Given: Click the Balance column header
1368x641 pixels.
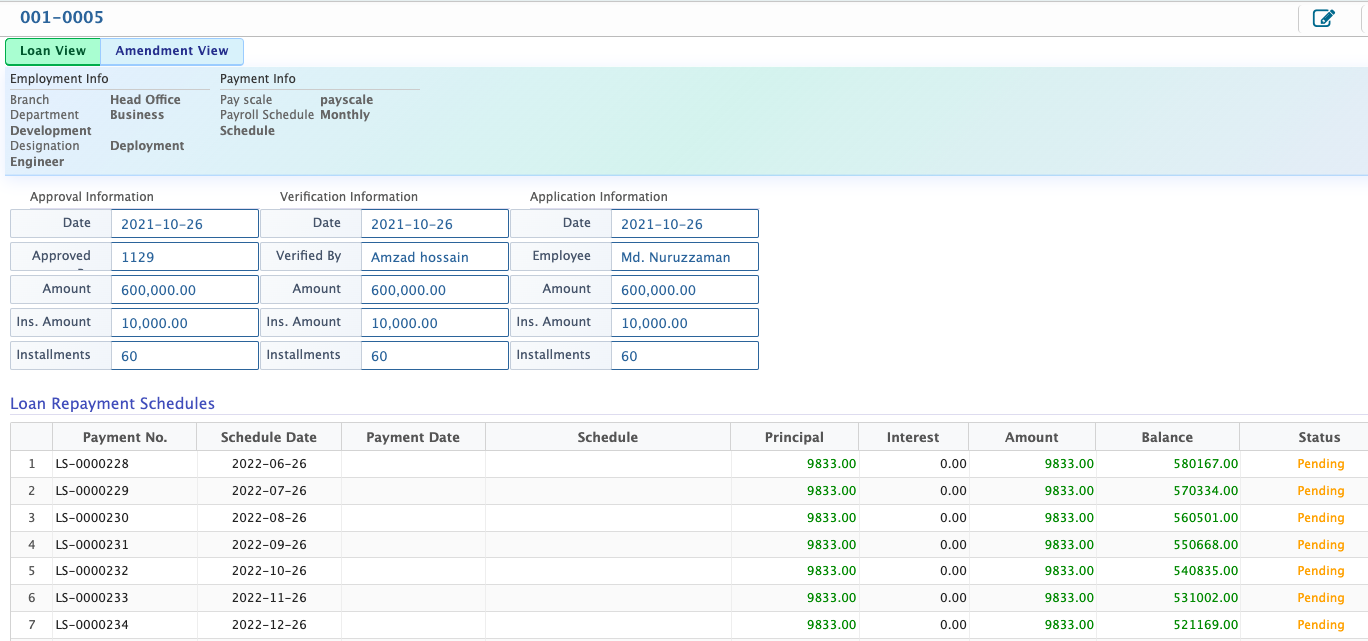Looking at the screenshot, I should coord(1167,437).
